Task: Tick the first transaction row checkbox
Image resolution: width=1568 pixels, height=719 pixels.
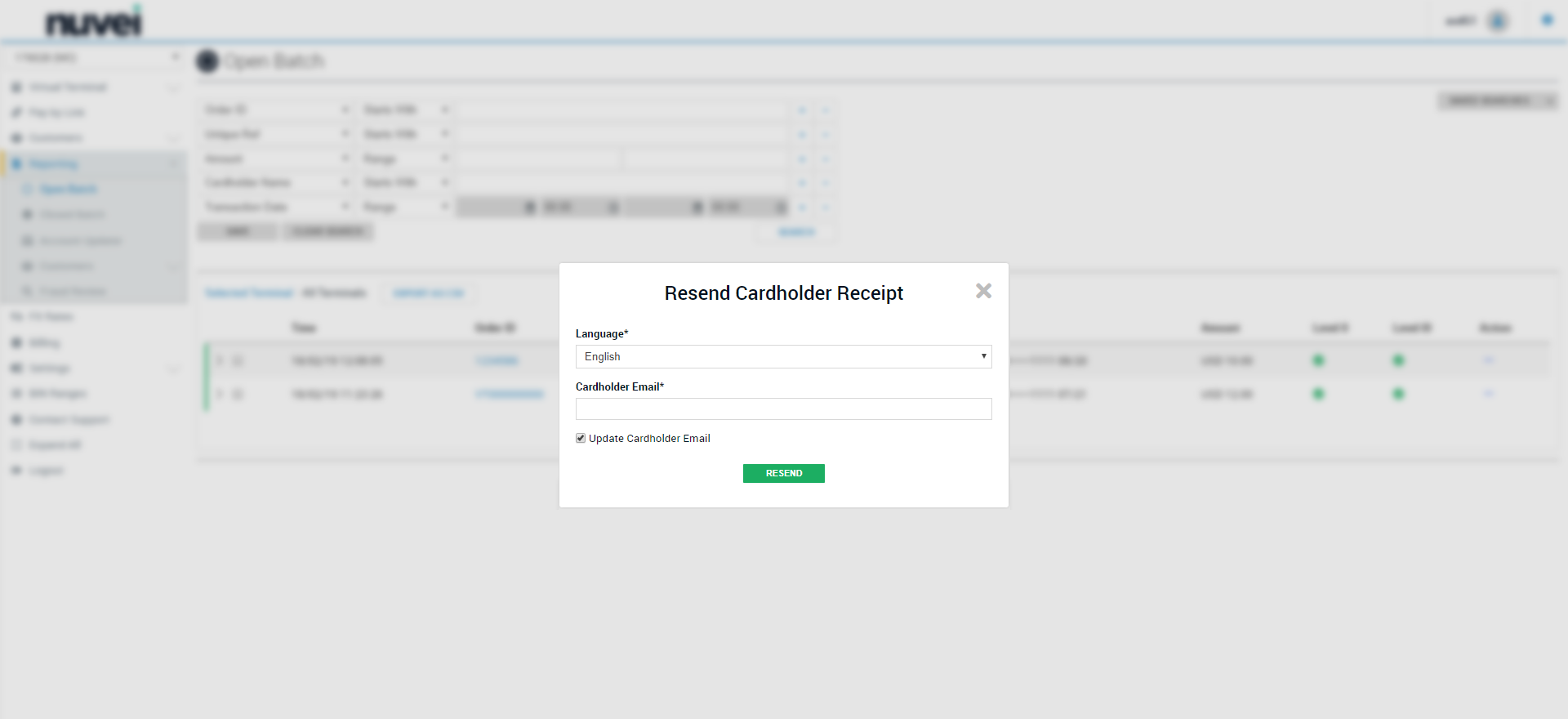Action: [x=238, y=360]
